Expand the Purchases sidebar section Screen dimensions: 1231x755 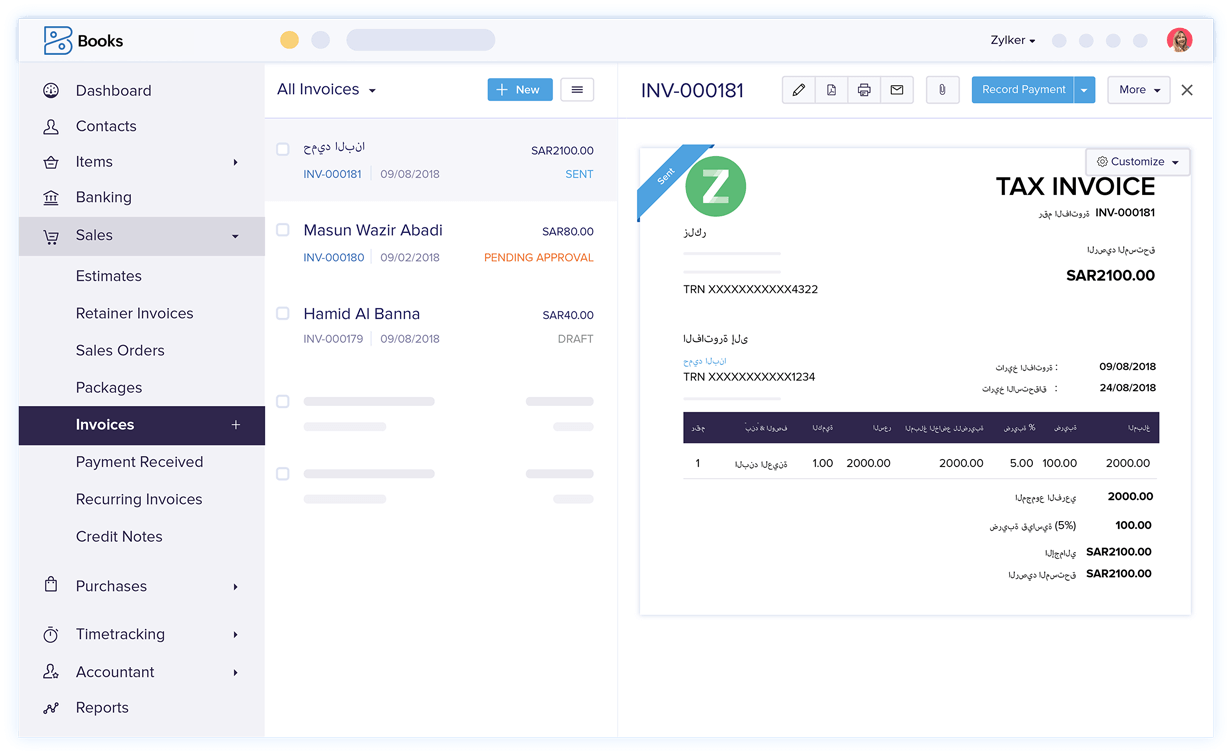tap(111, 586)
